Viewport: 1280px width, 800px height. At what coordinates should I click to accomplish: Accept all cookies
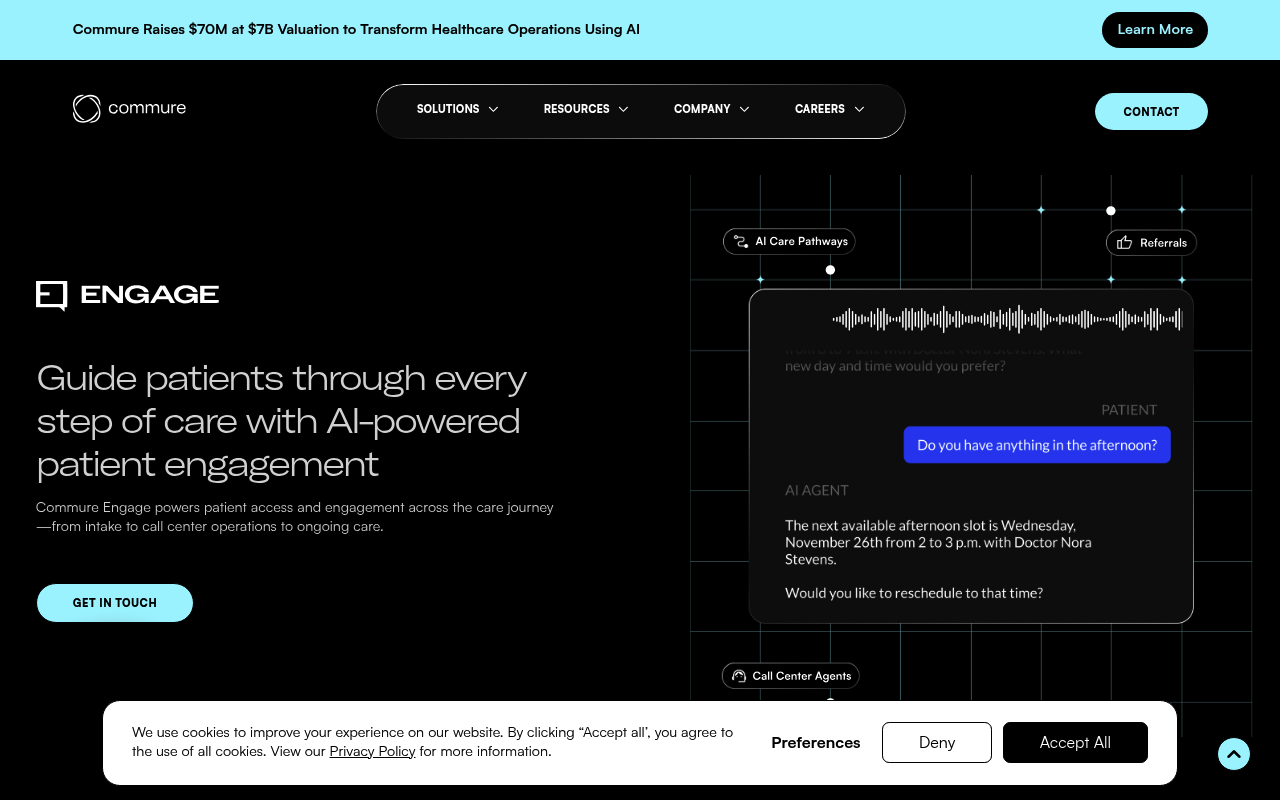(1075, 742)
